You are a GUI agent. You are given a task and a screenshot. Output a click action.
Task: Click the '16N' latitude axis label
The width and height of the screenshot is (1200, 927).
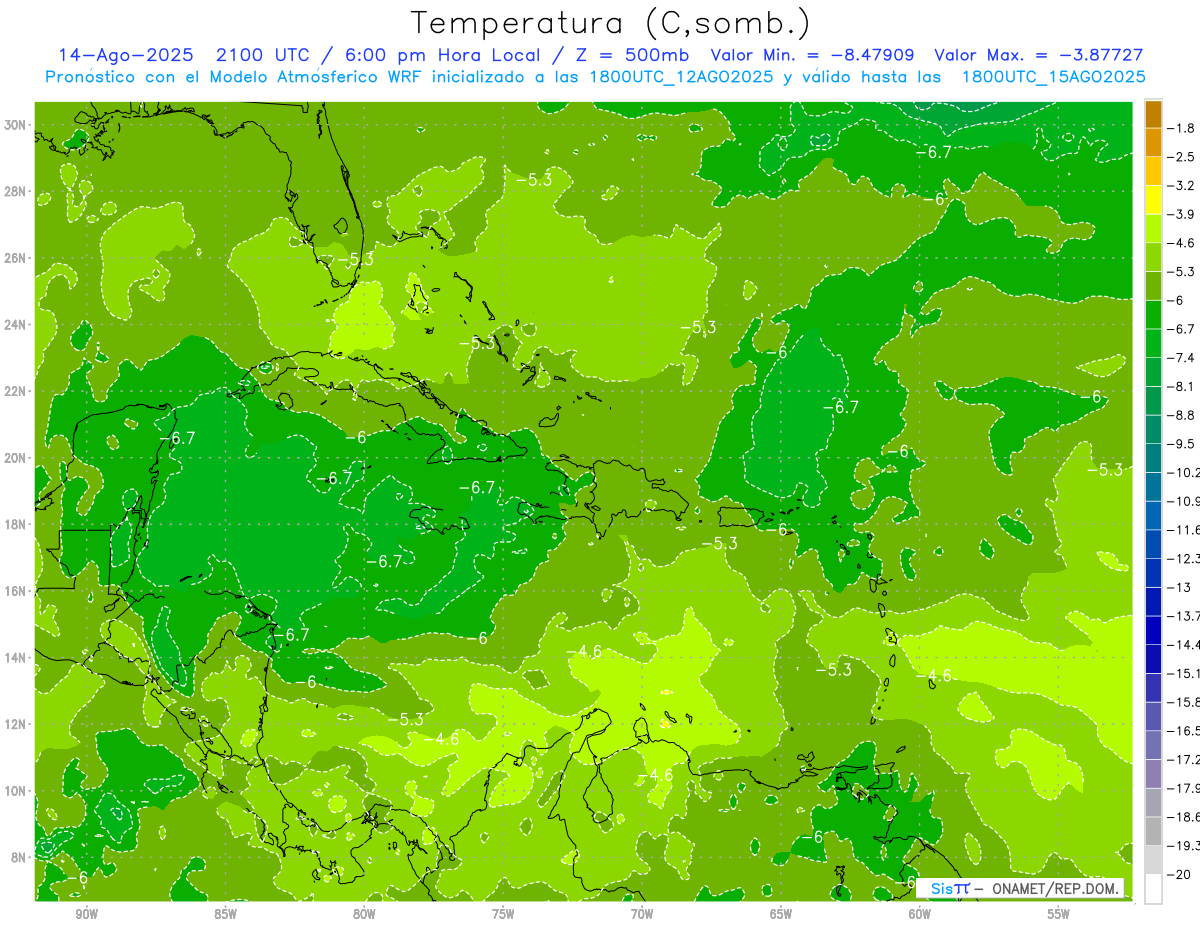coord(16,591)
